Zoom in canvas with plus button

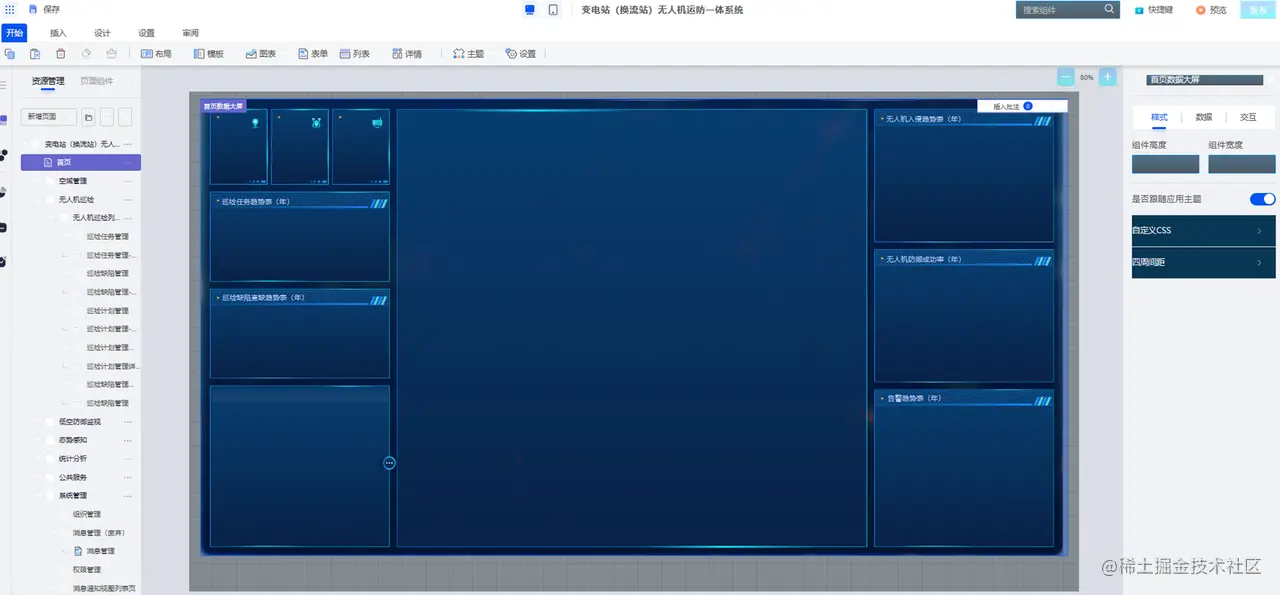[x=1107, y=77]
